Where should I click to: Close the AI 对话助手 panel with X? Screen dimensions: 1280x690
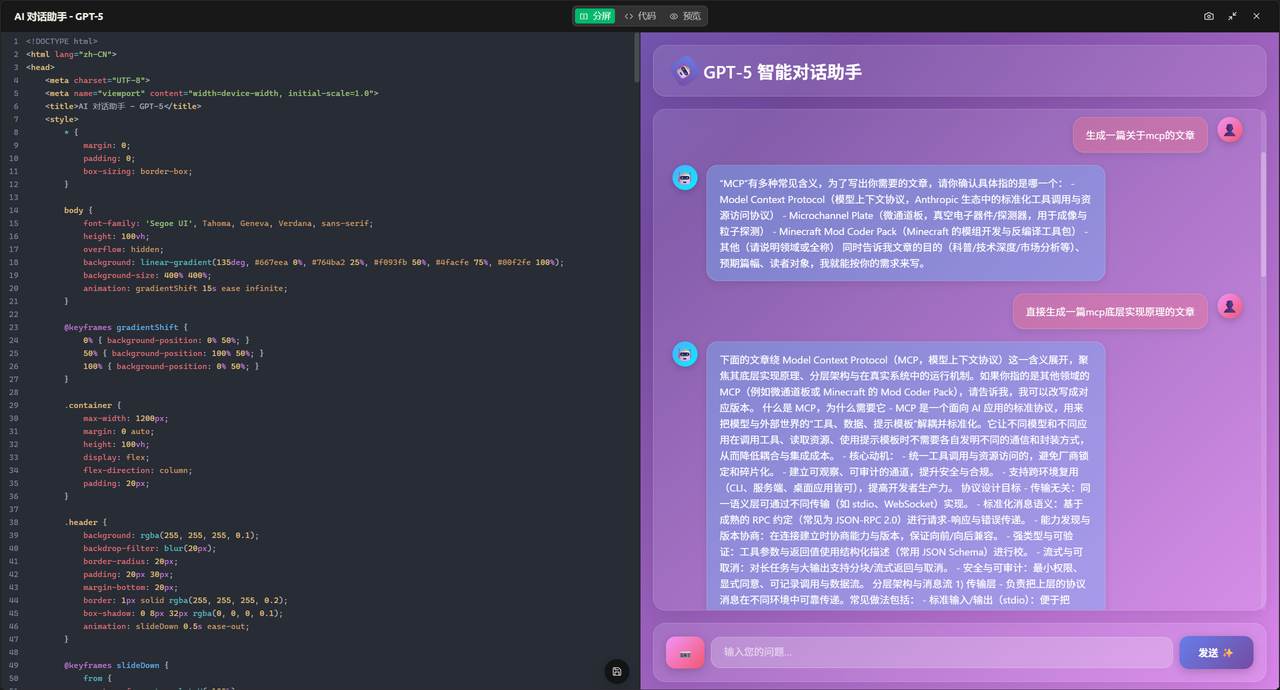[x=1257, y=16]
